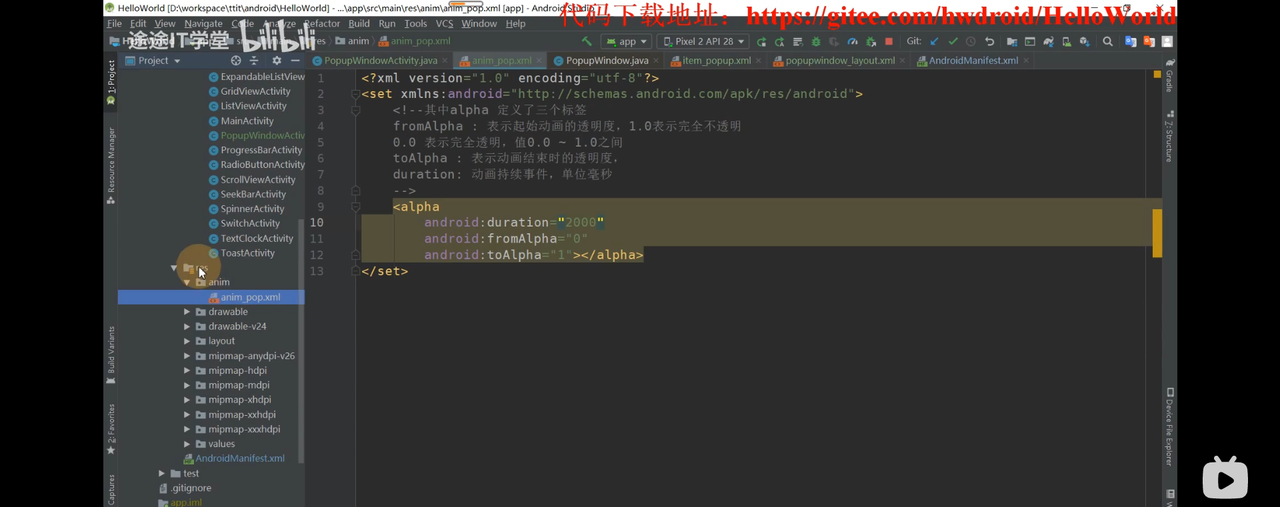1280x507 pixels.
Task: Click the blue translate plugin icon
Action: [x=1130, y=41]
